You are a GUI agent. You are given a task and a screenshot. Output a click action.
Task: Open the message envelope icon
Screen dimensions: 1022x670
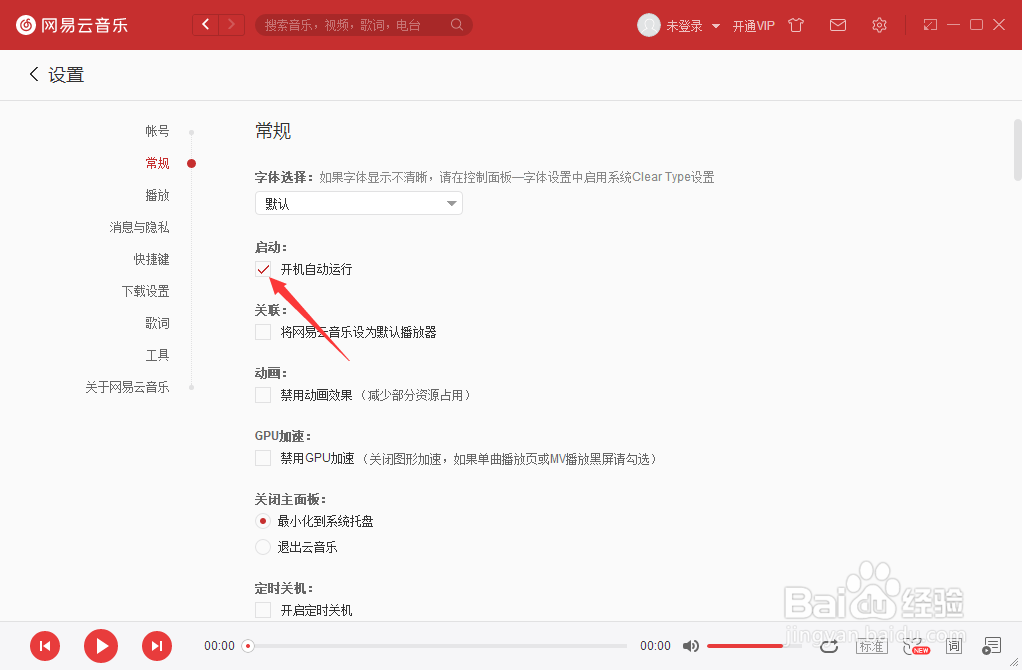point(838,24)
